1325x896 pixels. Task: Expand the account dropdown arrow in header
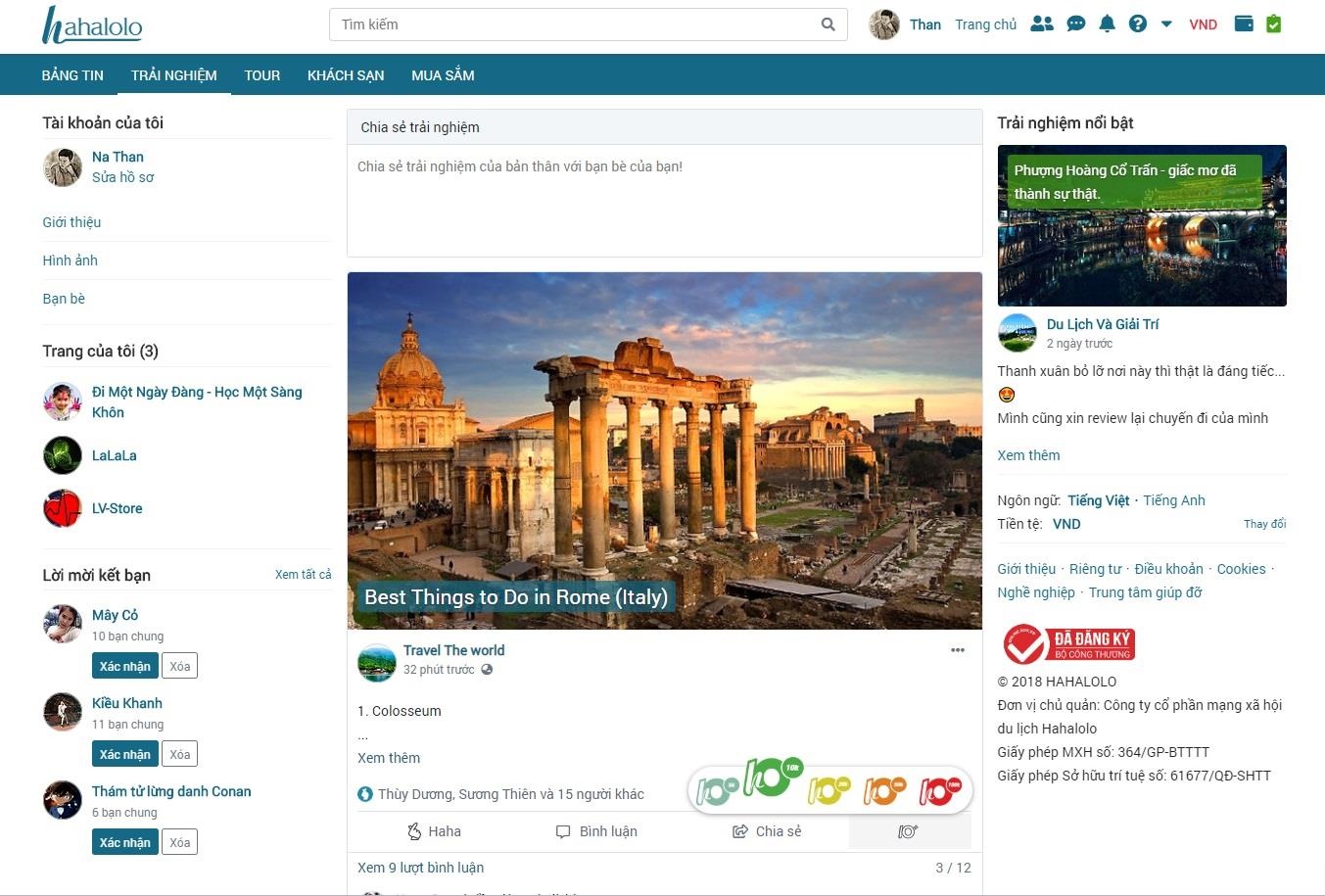pos(1166,24)
